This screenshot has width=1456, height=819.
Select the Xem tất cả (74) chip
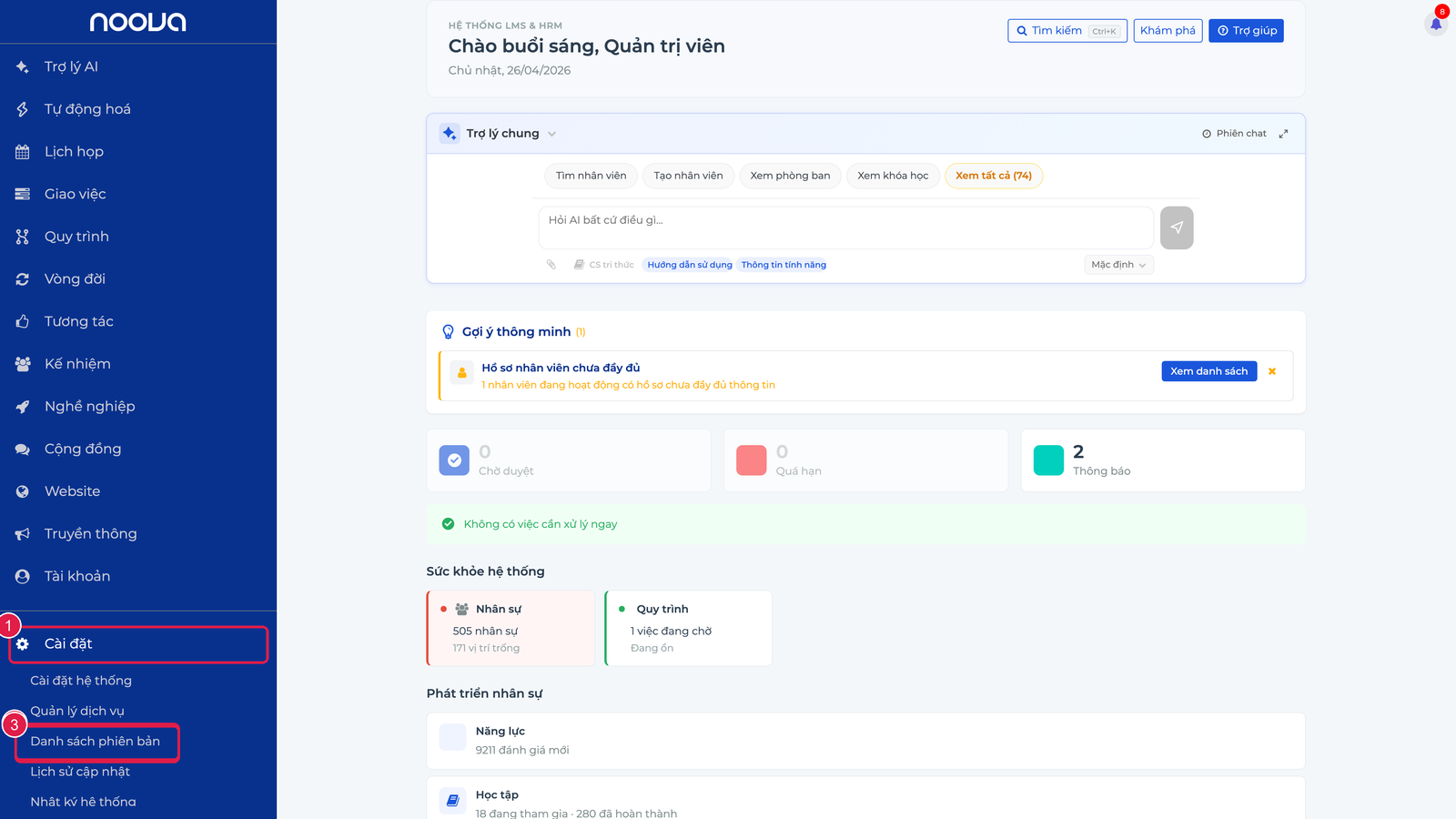(x=994, y=176)
